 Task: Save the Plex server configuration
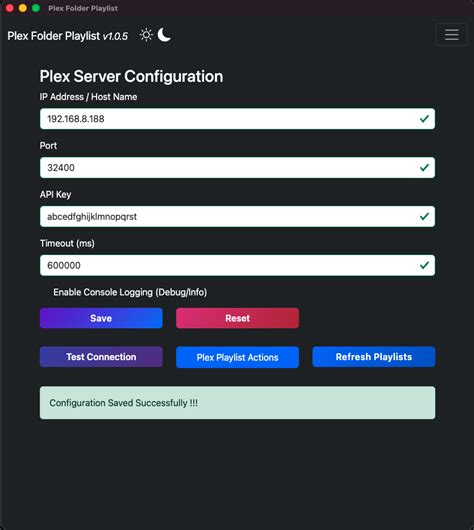(x=101, y=318)
